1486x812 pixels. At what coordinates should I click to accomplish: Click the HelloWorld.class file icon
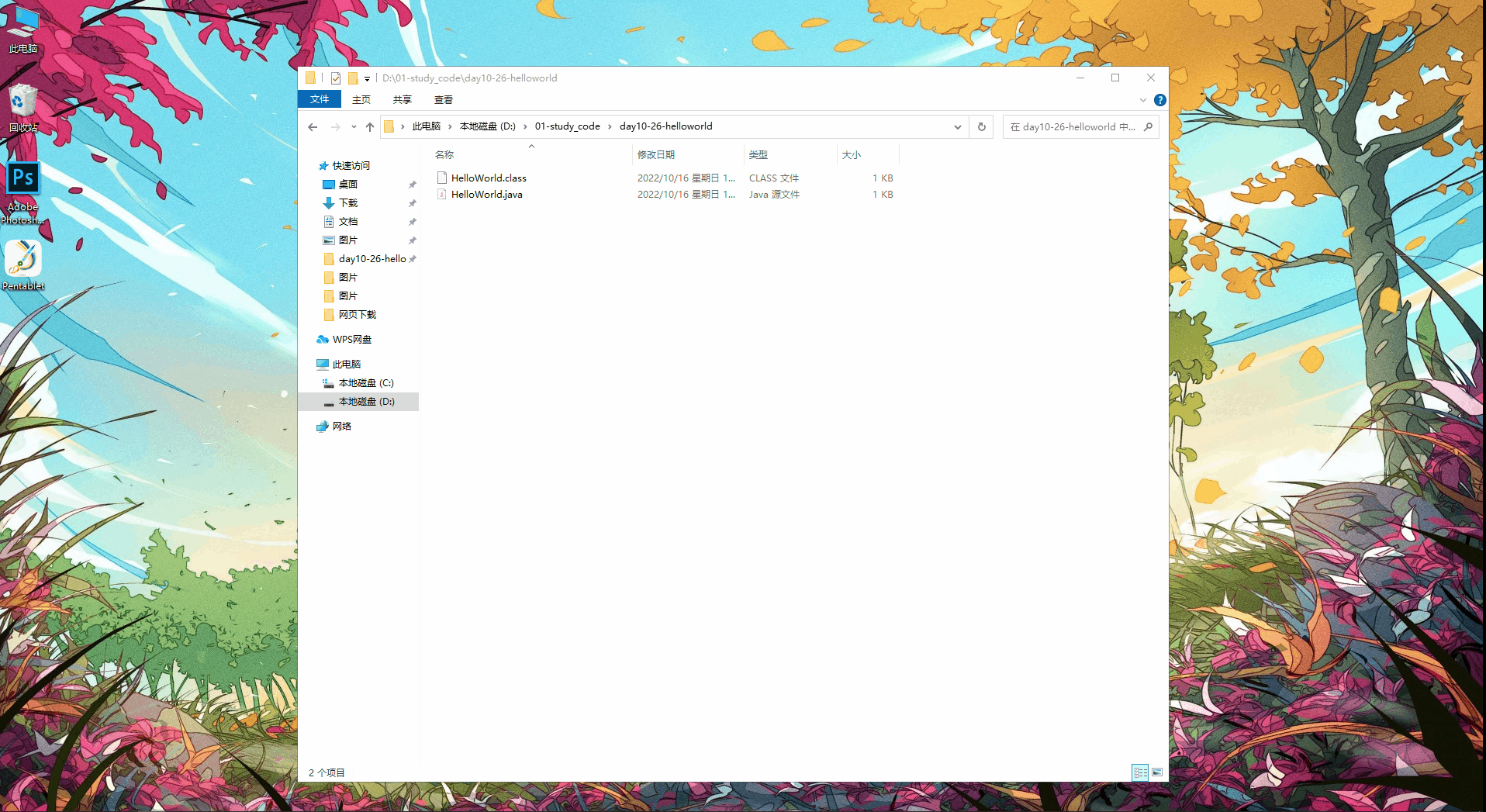point(441,178)
